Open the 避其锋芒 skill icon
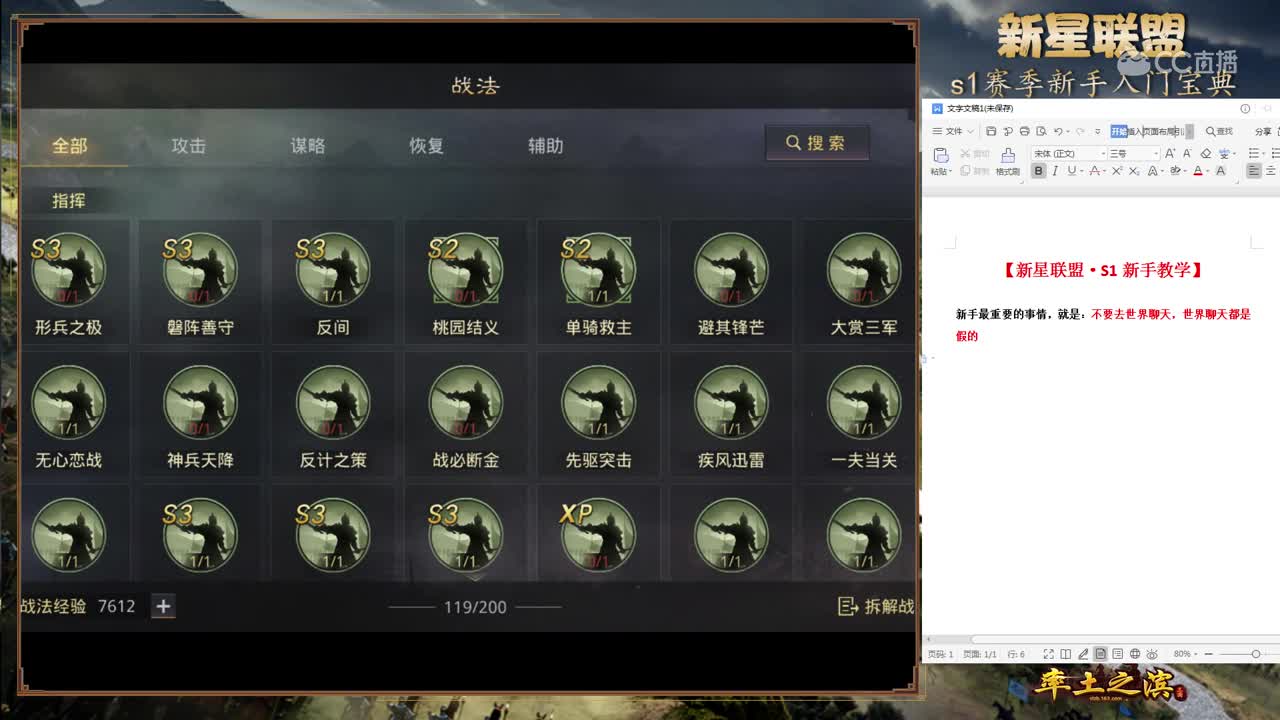Image resolution: width=1280 pixels, height=720 pixels. [731, 270]
